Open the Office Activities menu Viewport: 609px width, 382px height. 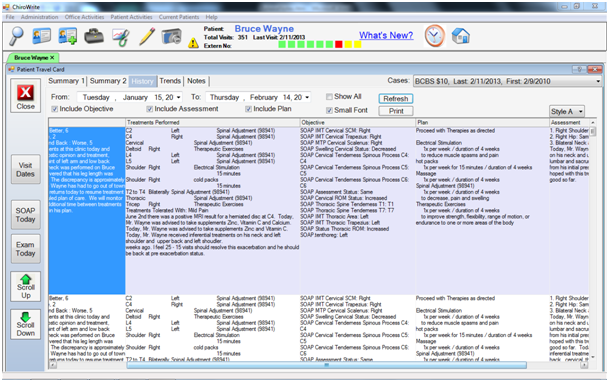[x=84, y=17]
